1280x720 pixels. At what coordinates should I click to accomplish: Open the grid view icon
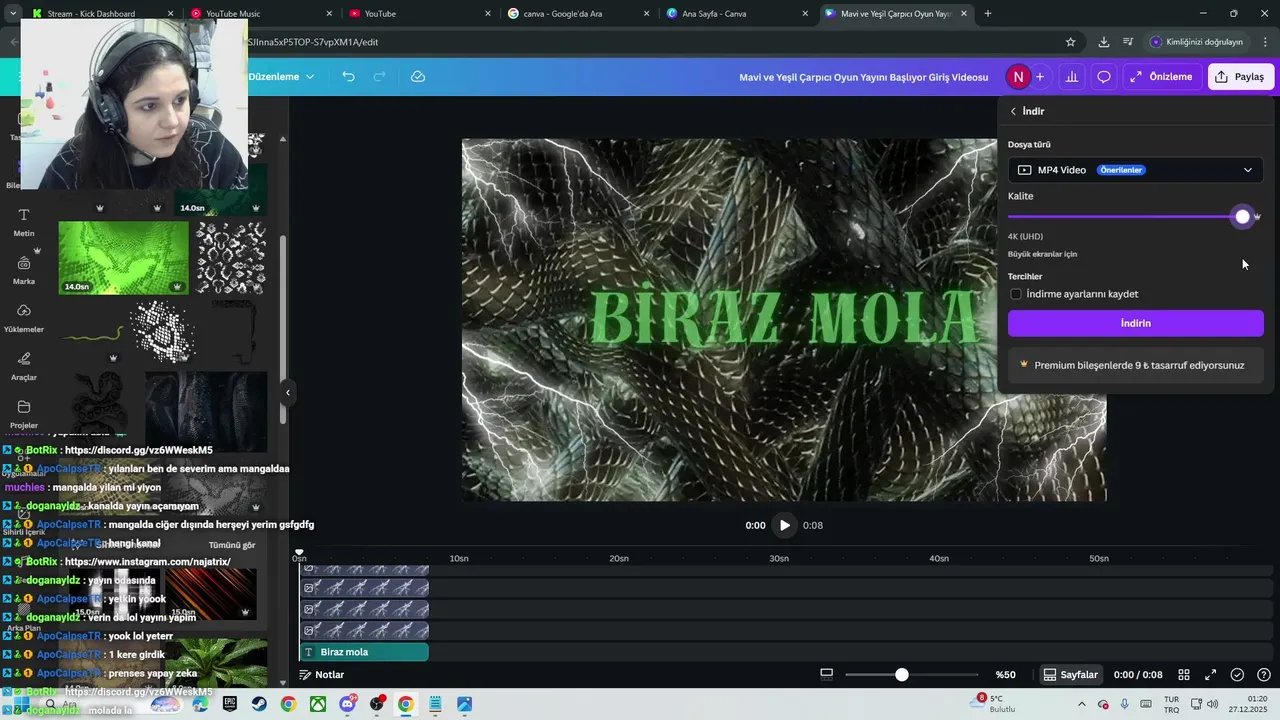coord(1184,675)
